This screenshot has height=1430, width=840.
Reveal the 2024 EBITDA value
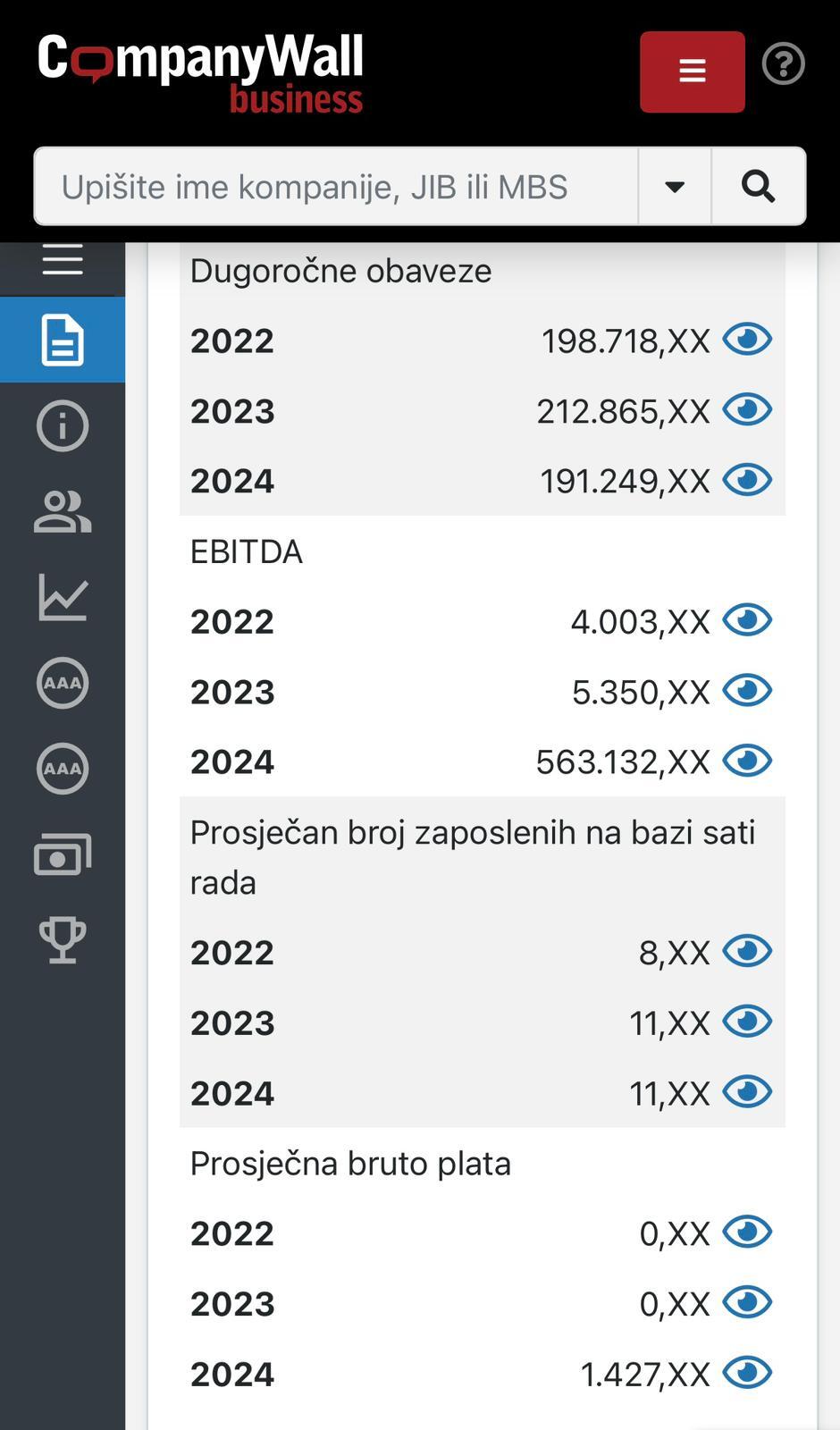(747, 761)
